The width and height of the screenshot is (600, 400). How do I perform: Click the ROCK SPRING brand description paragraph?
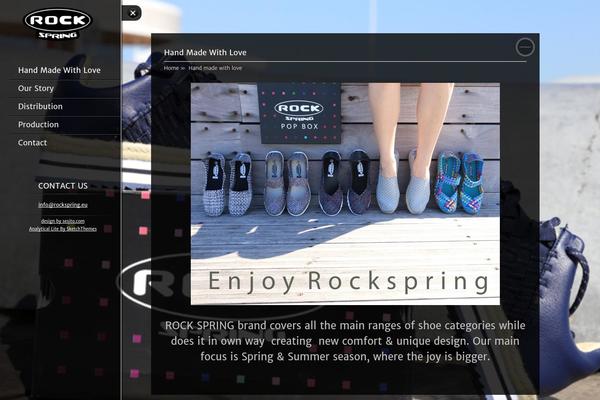(x=345, y=341)
